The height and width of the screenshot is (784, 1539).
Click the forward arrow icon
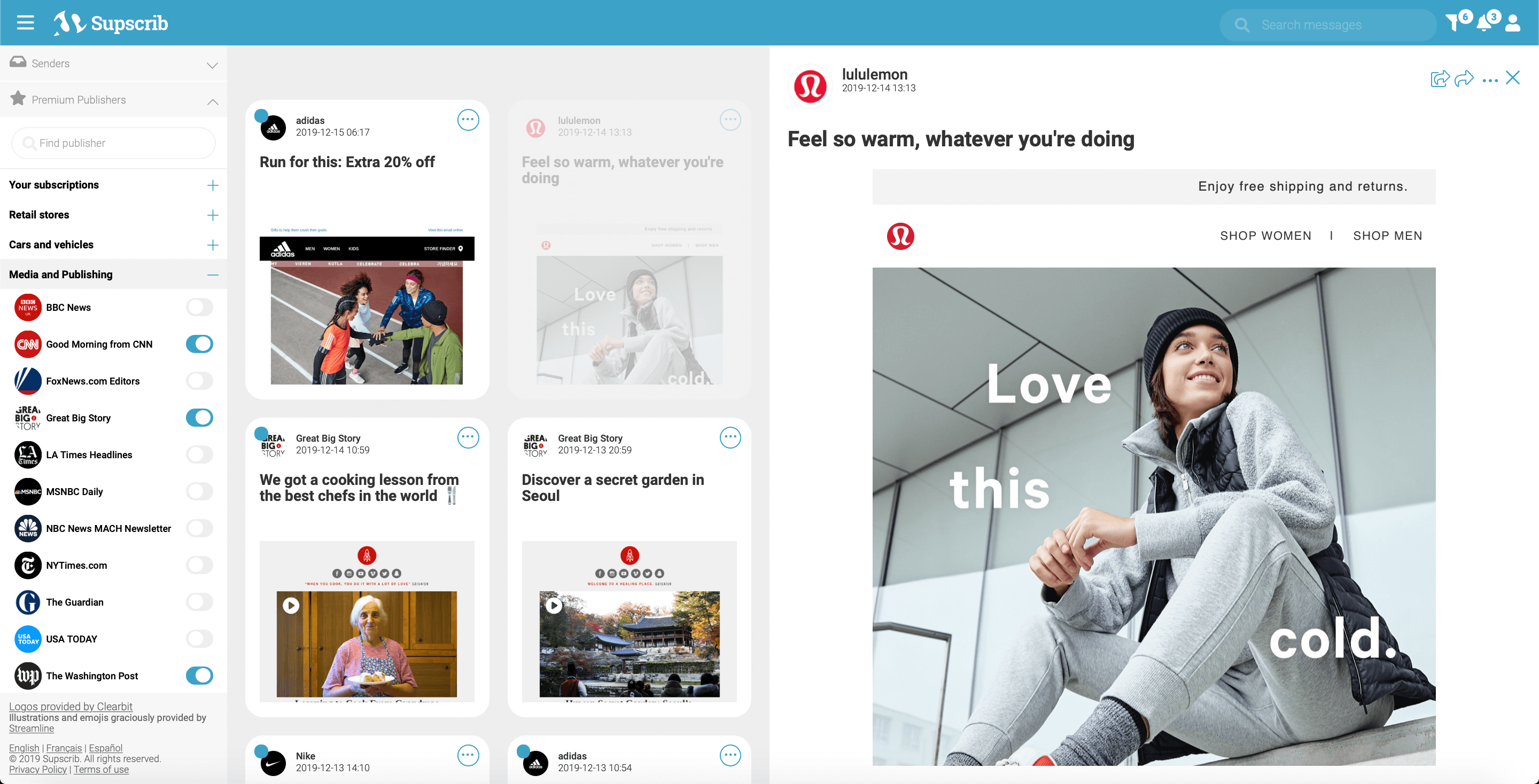[1464, 78]
